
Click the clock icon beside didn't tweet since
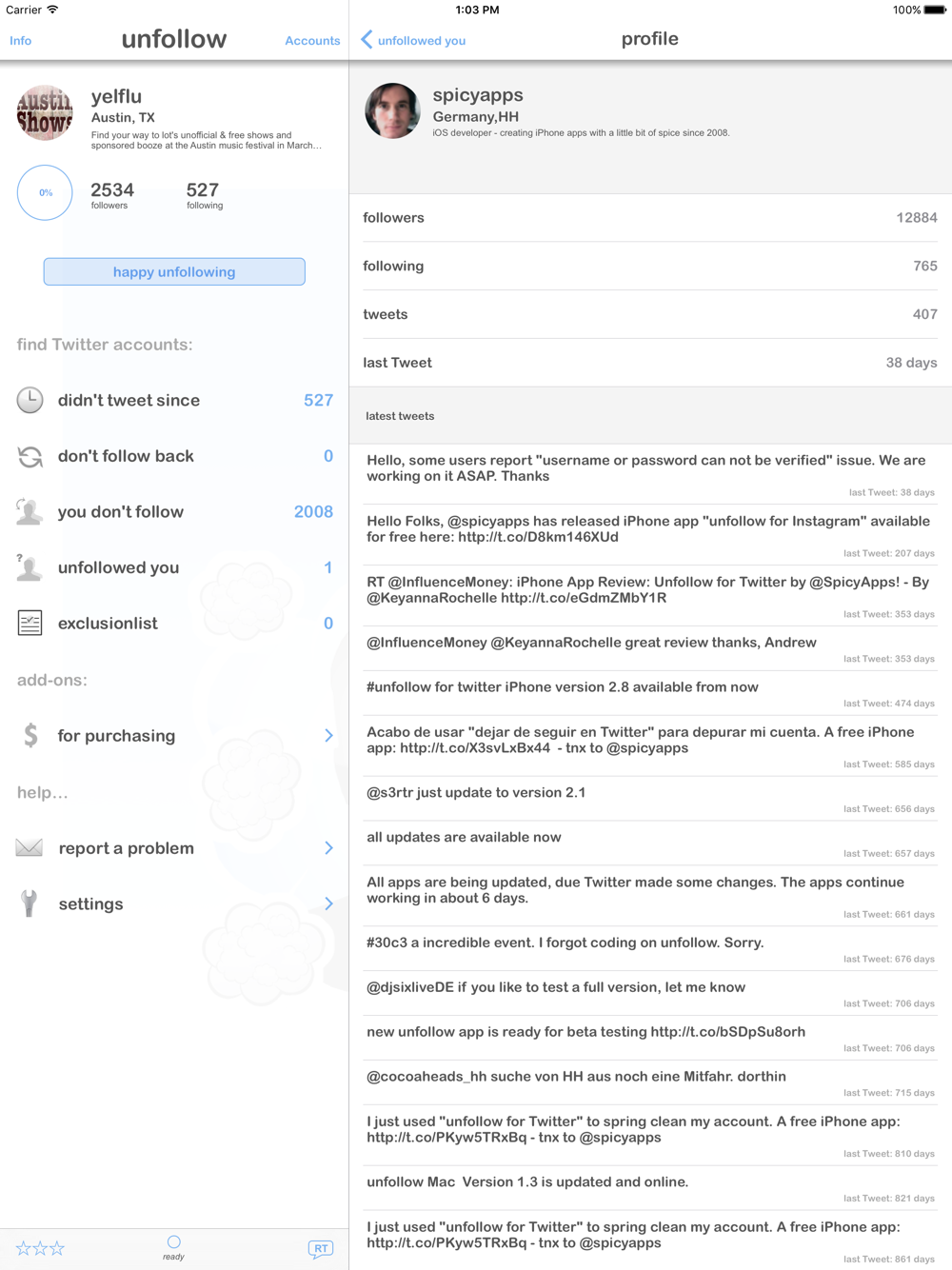[x=30, y=400]
